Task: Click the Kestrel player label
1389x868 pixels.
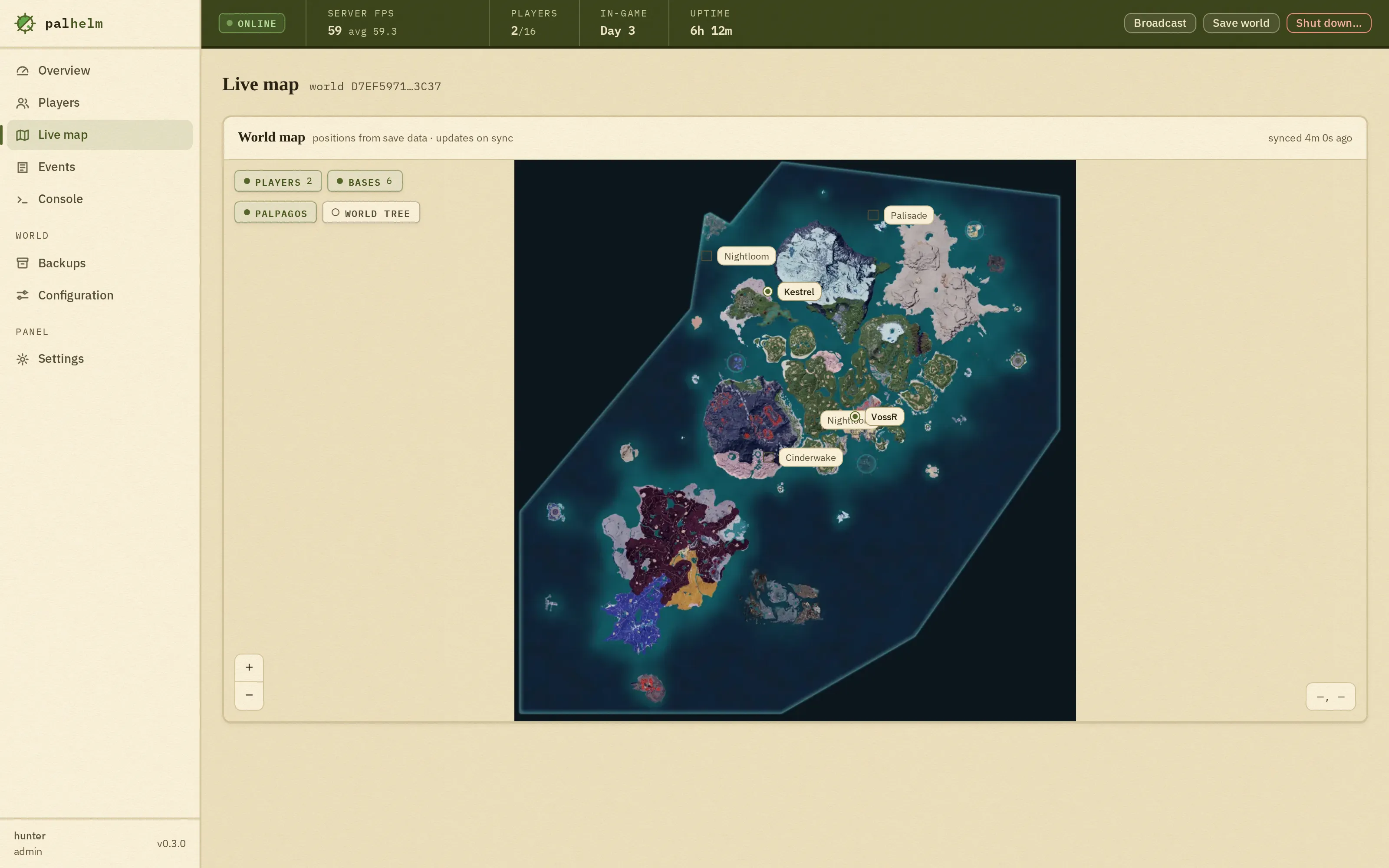Action: coord(799,292)
